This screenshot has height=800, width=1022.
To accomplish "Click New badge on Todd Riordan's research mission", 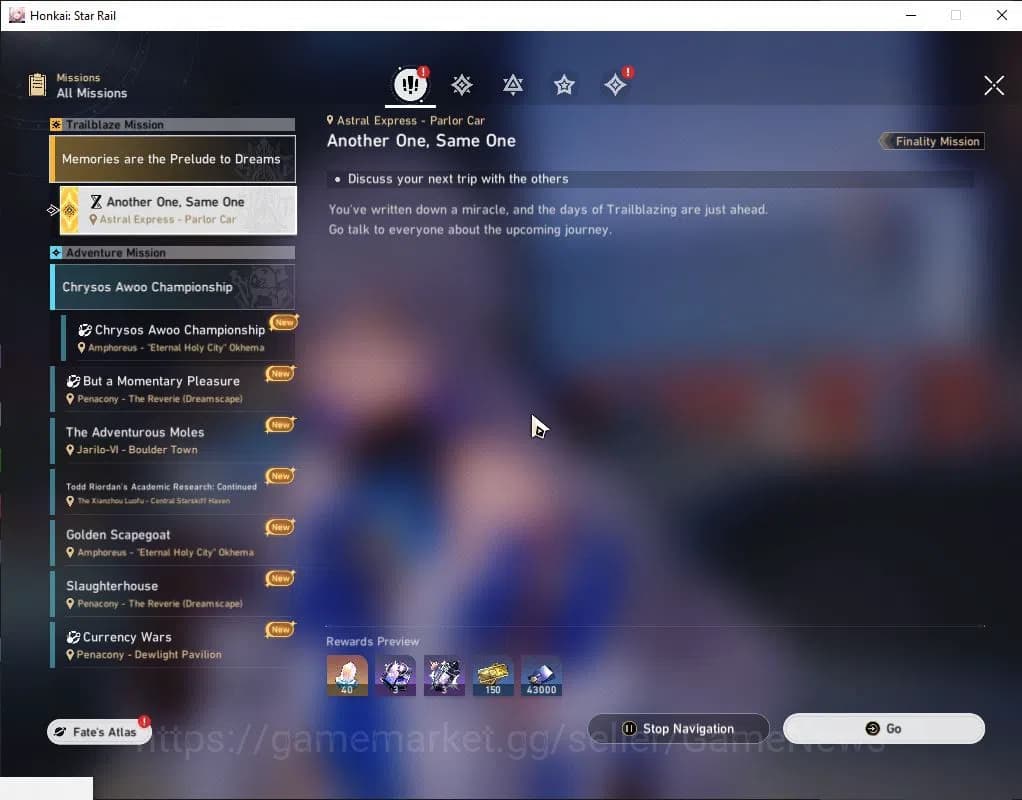I will click(280, 476).
